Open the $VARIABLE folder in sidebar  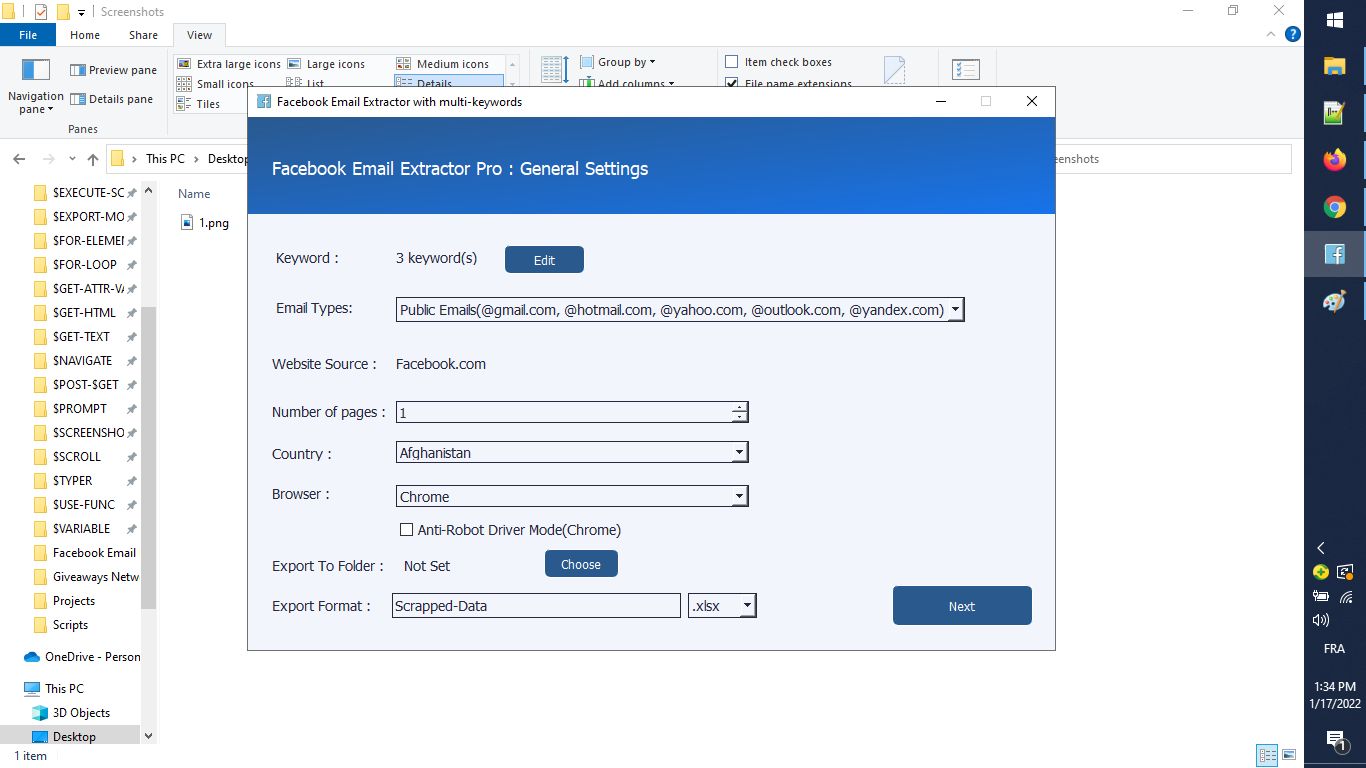coord(84,529)
